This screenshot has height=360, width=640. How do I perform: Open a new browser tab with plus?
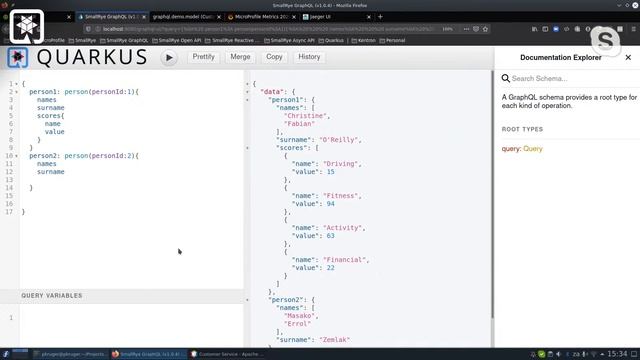(380, 17)
